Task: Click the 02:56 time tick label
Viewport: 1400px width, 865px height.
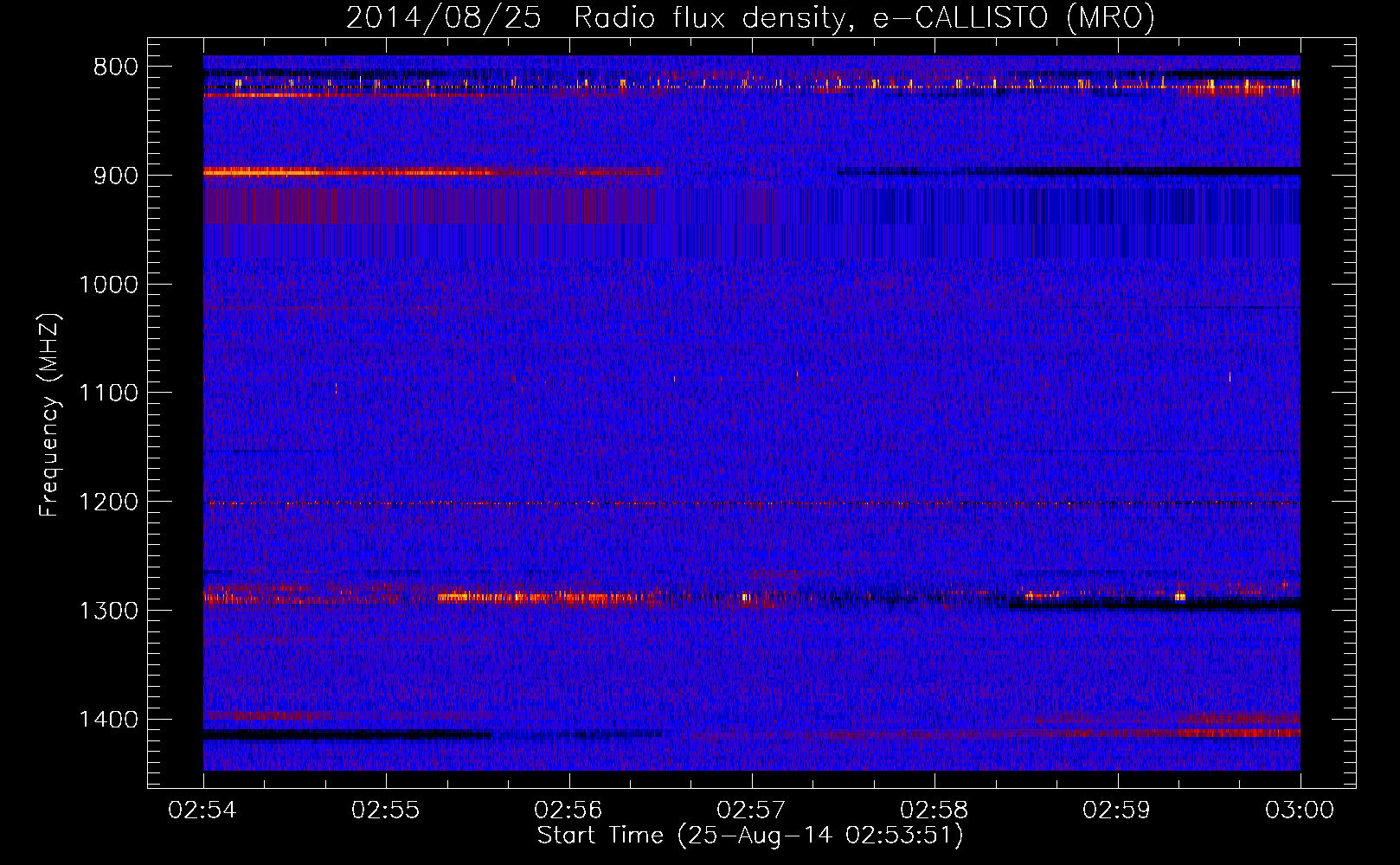Action: pyautogui.click(x=568, y=811)
